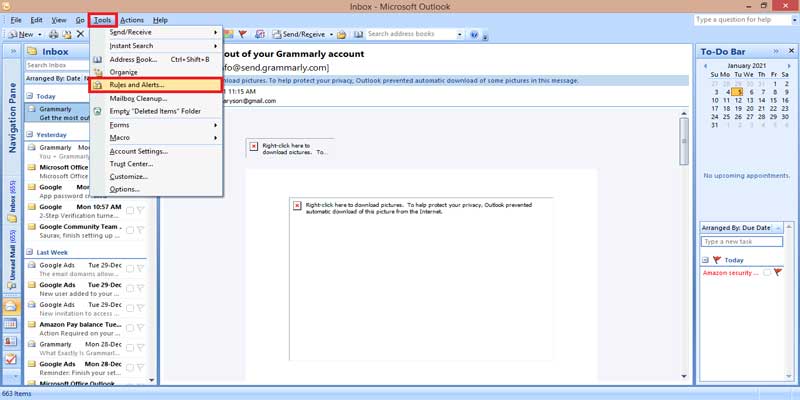Collapse the Today group in message list

[x=30, y=96]
